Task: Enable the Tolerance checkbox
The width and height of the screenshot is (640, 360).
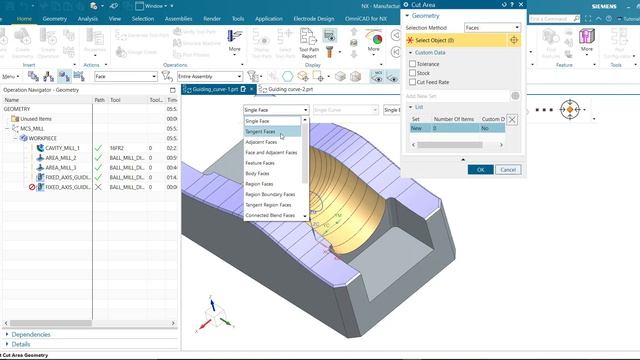Action: [413, 64]
